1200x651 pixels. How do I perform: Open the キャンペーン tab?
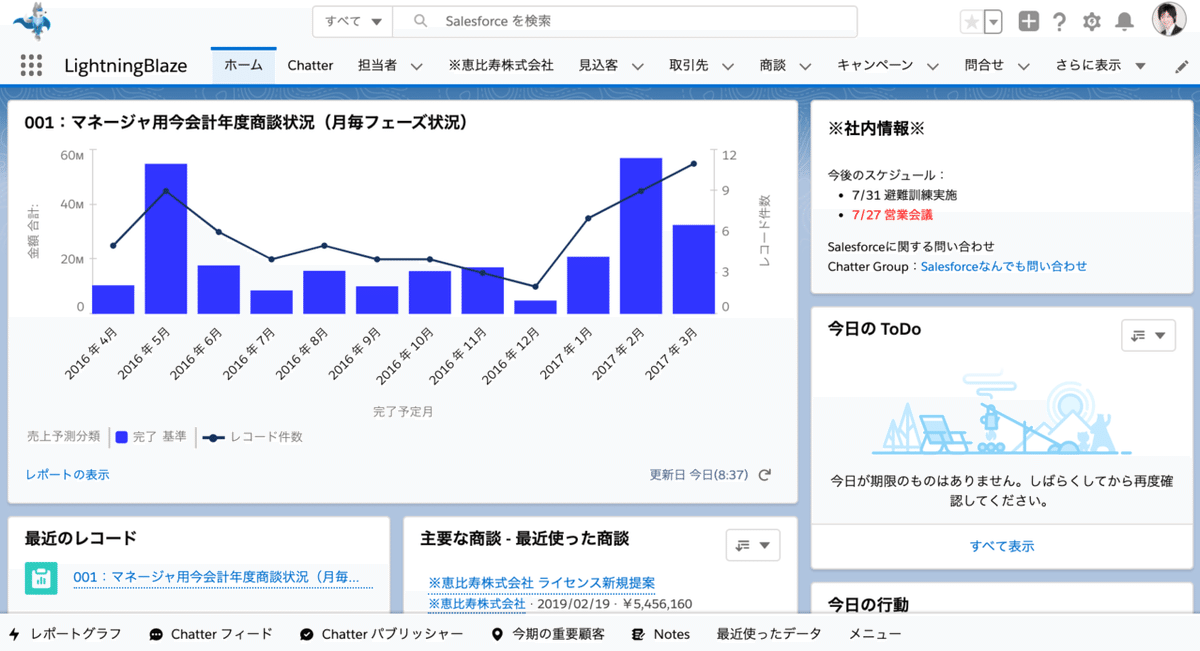tap(875, 65)
